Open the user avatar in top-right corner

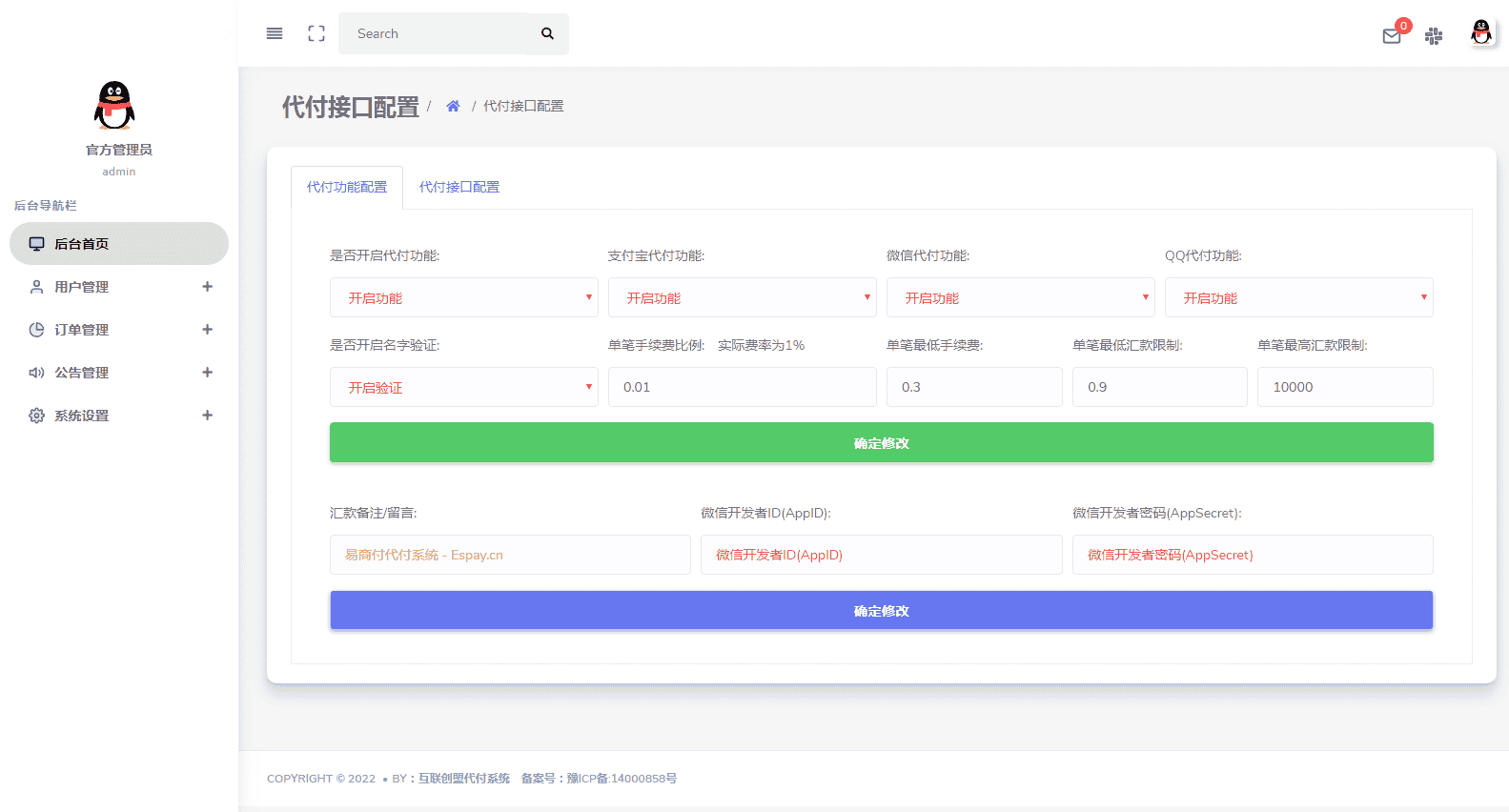point(1481,33)
